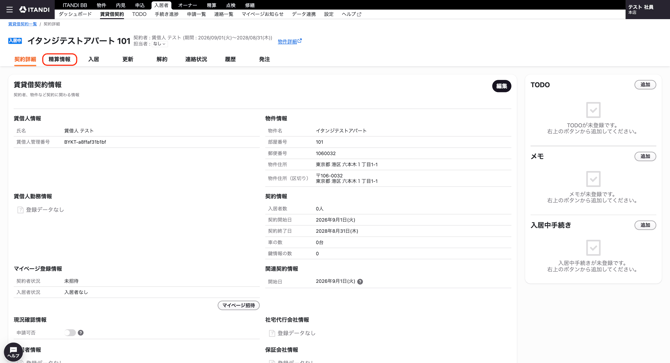Screen dimensions: 670x363
Task: Open the hamburger menu beside the ITANDI logo
Action: point(9,9)
